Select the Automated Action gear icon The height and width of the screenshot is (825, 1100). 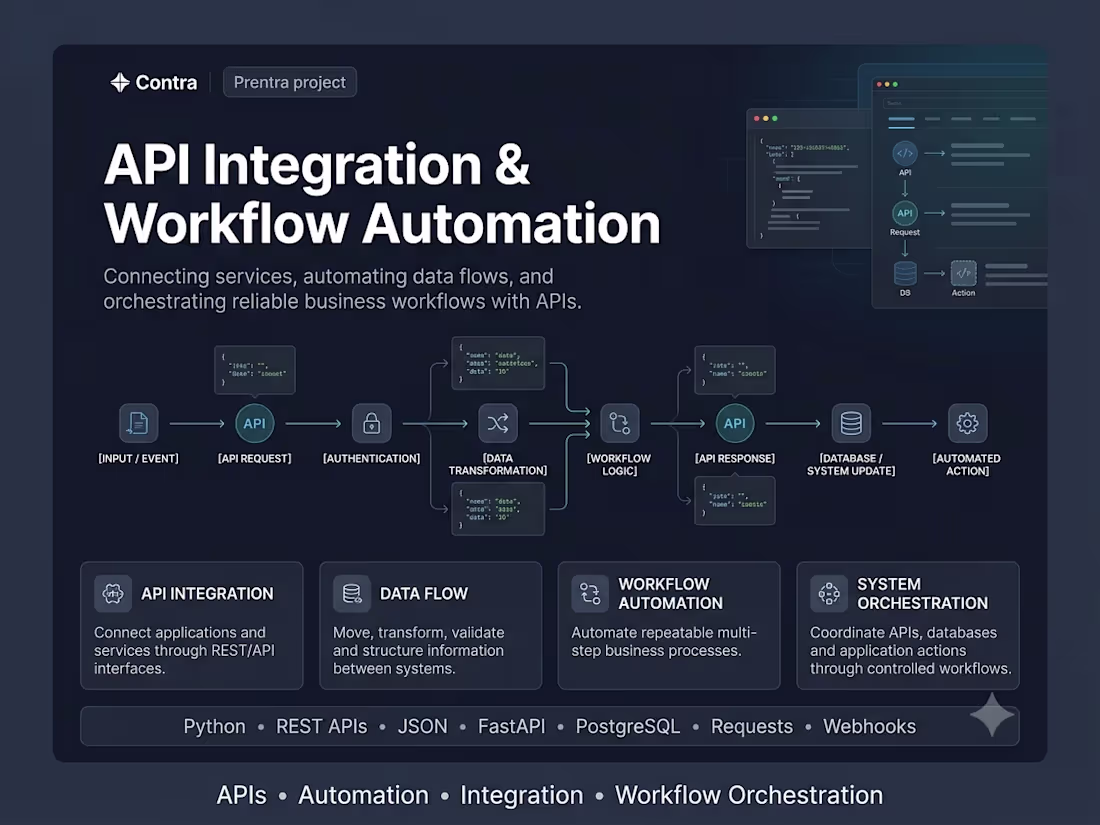[967, 423]
